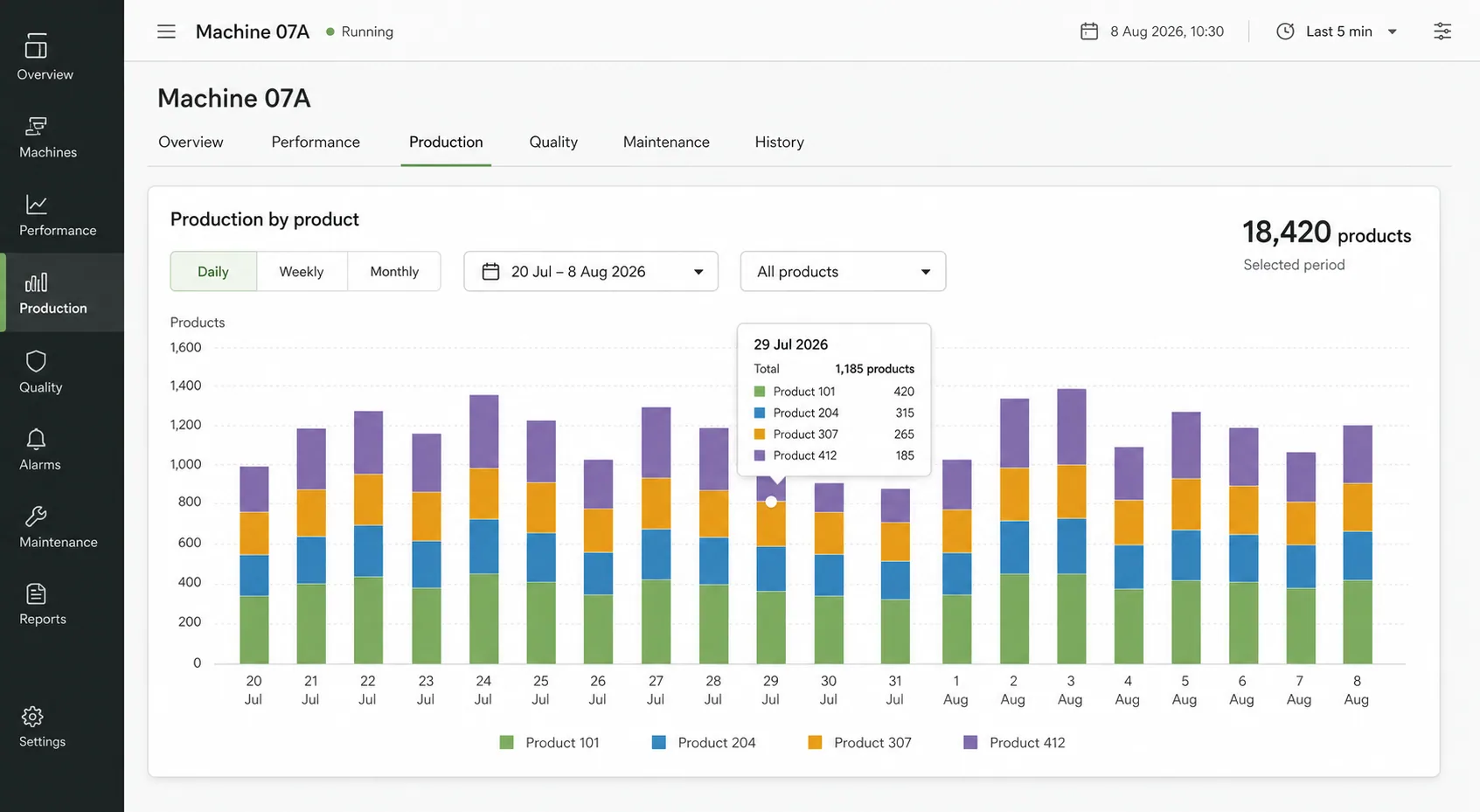Screen dimensions: 1480x812
Task: Go to the Quality tab
Action: pos(553,142)
